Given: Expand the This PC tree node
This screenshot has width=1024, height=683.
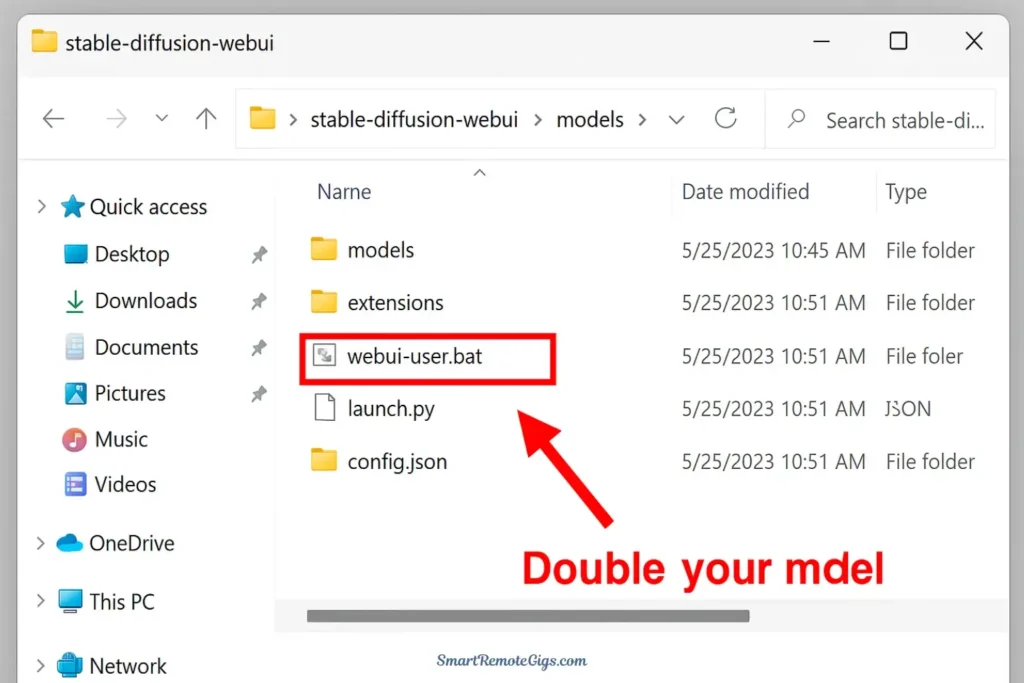Looking at the screenshot, I should 41,601.
